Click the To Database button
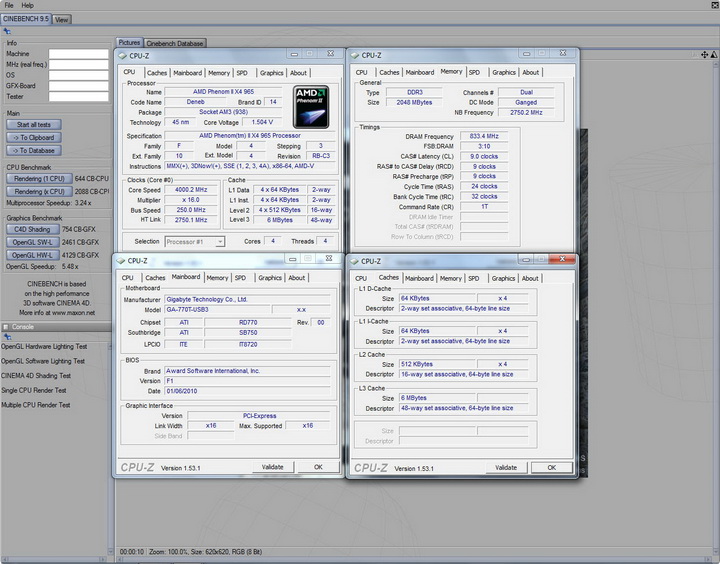The image size is (720, 564). click(x=34, y=150)
